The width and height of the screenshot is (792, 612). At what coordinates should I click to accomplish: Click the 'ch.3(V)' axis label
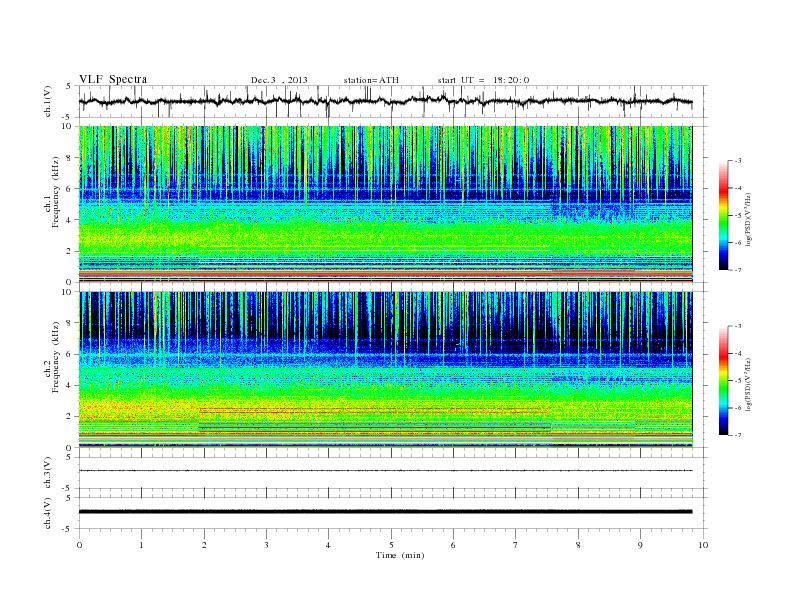(48, 473)
